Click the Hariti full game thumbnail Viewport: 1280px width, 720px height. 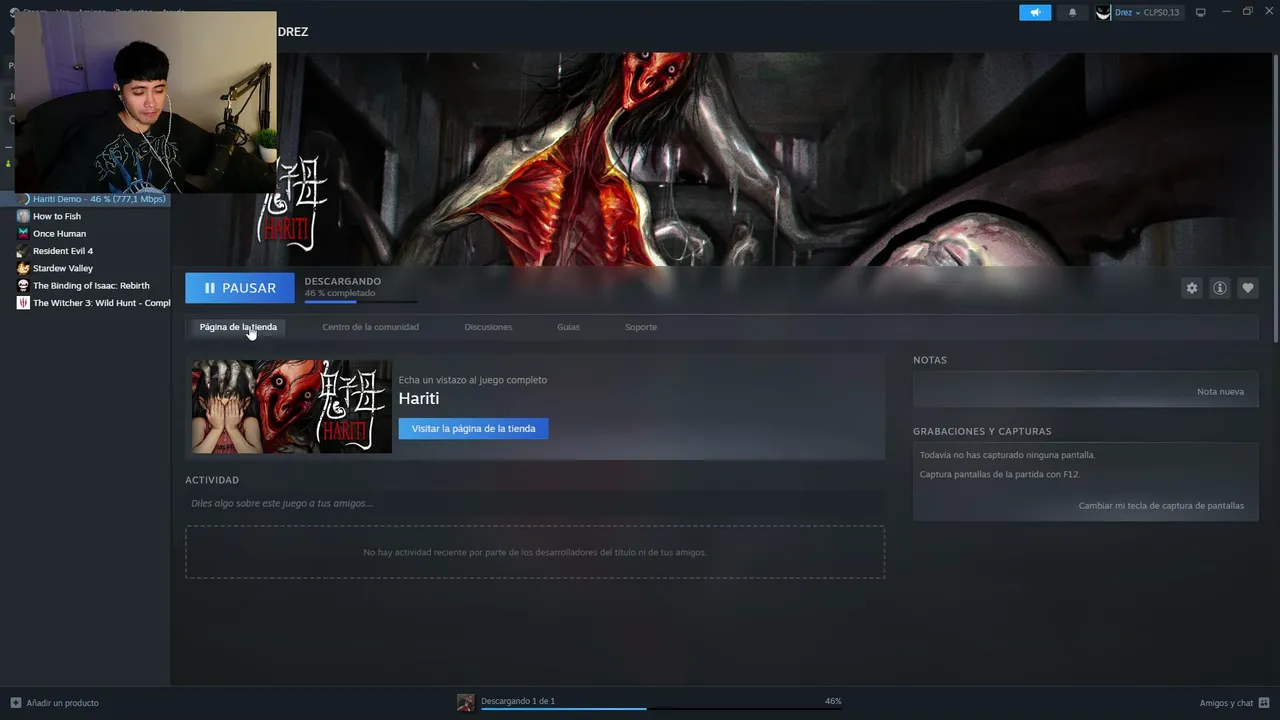292,406
